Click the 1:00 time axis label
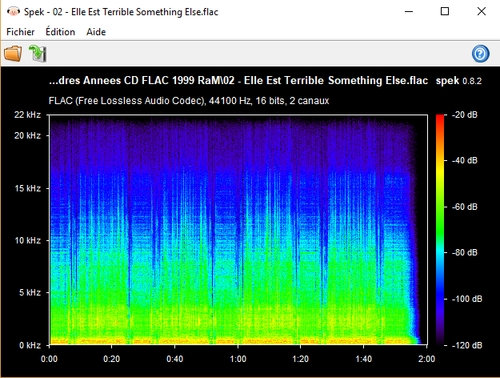This screenshot has height=378, width=500. tap(238, 359)
